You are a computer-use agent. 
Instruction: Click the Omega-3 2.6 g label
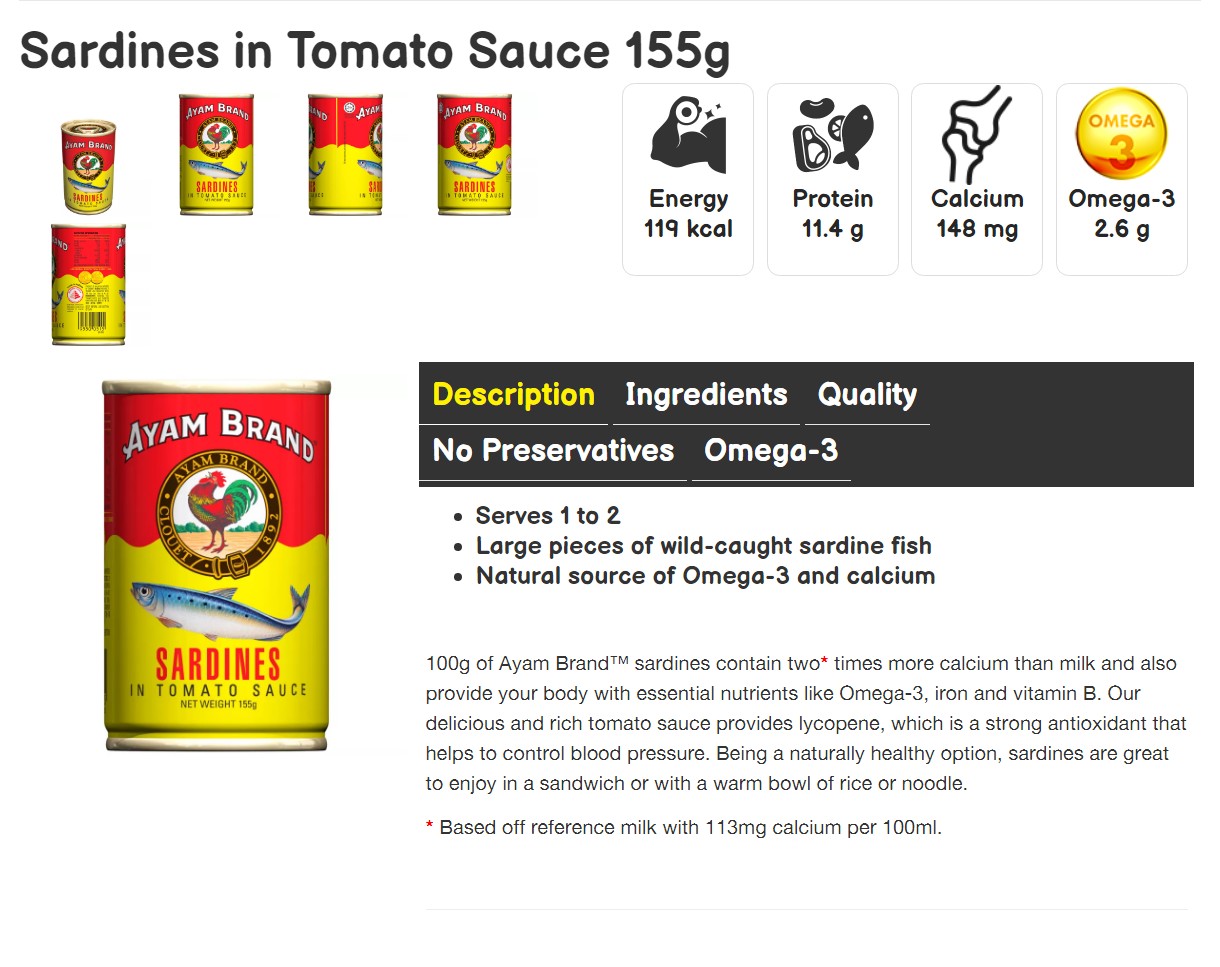(x=1121, y=214)
